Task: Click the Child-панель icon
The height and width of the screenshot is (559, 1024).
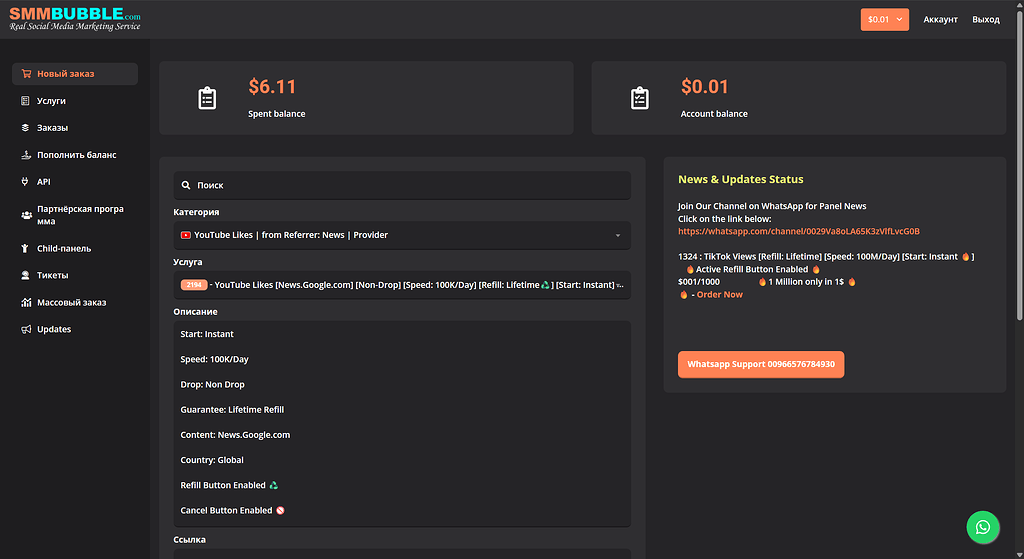Action: (x=25, y=248)
